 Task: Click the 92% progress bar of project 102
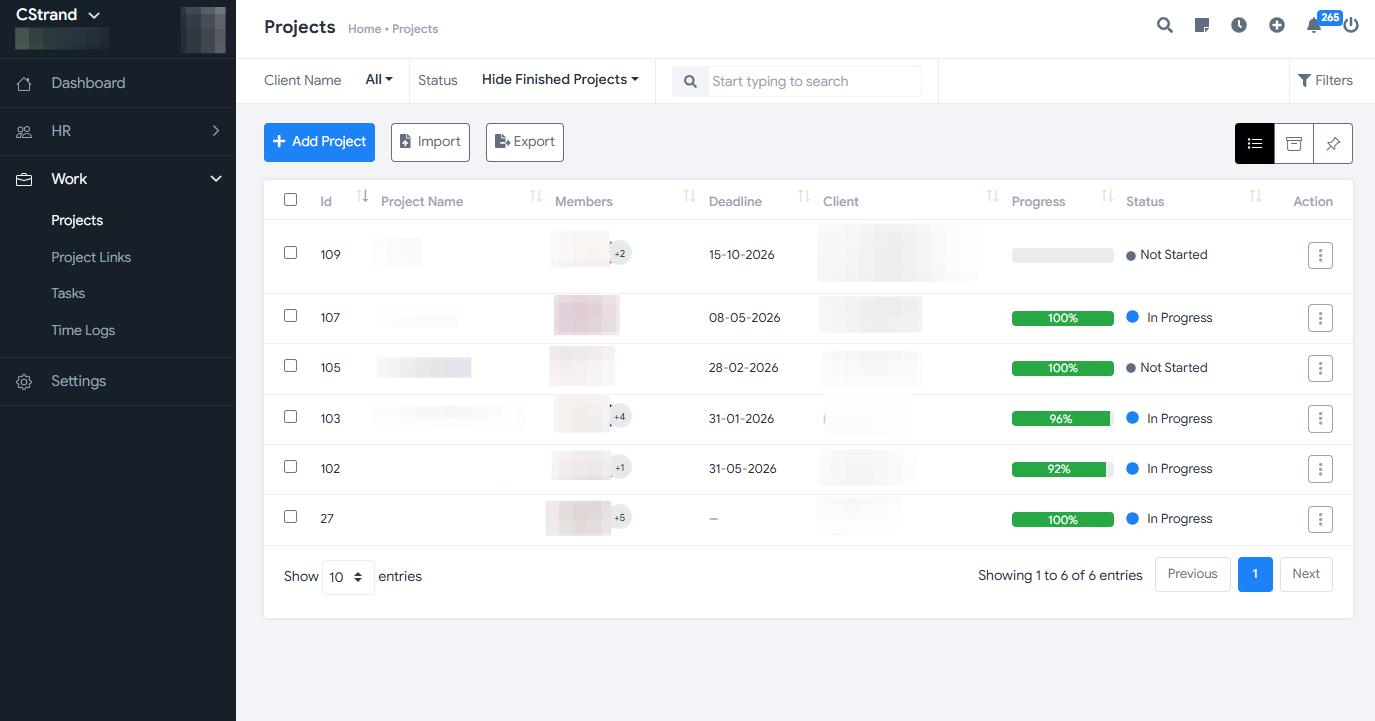click(x=1062, y=469)
